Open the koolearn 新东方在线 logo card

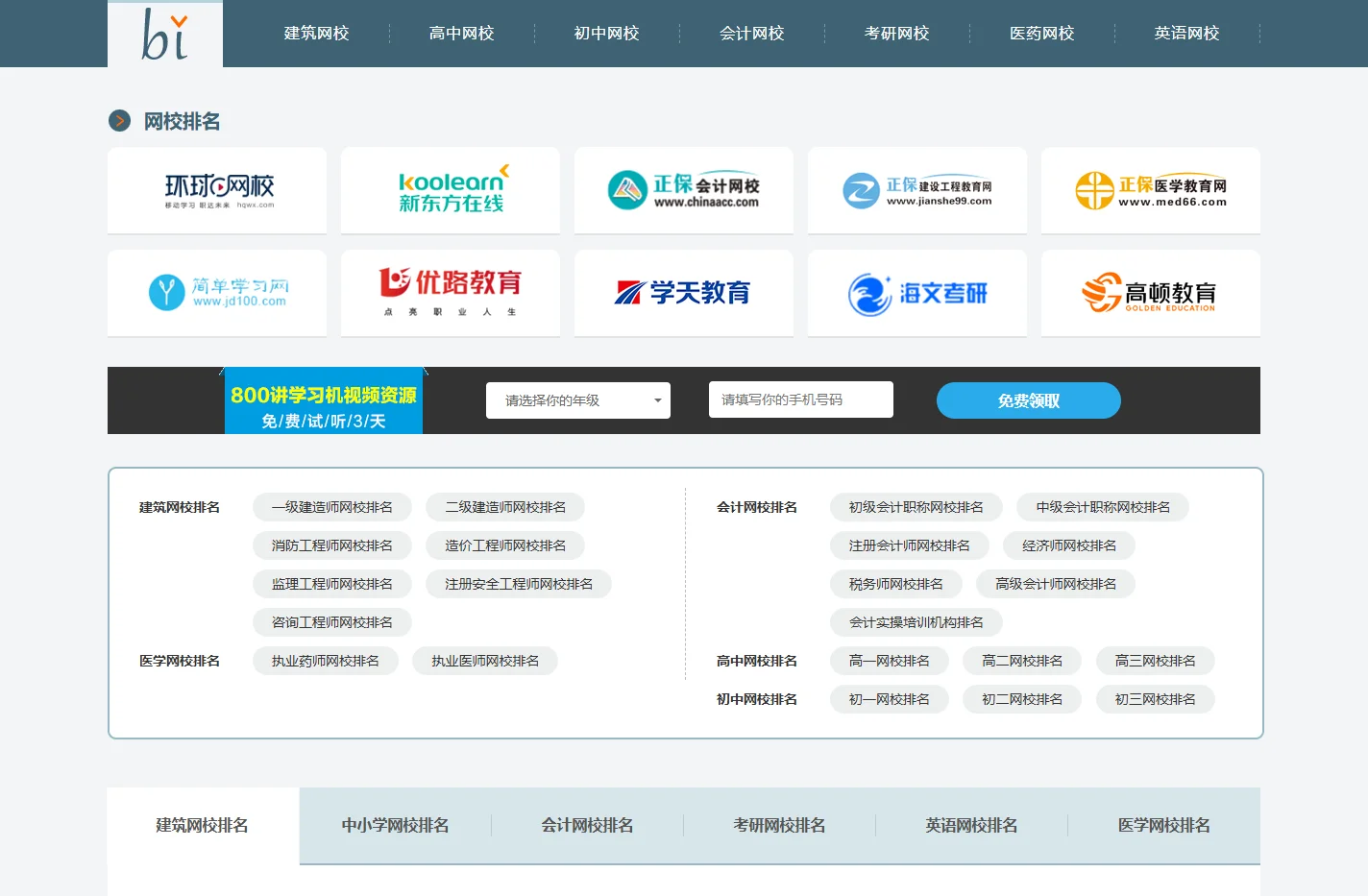pyautogui.click(x=451, y=190)
